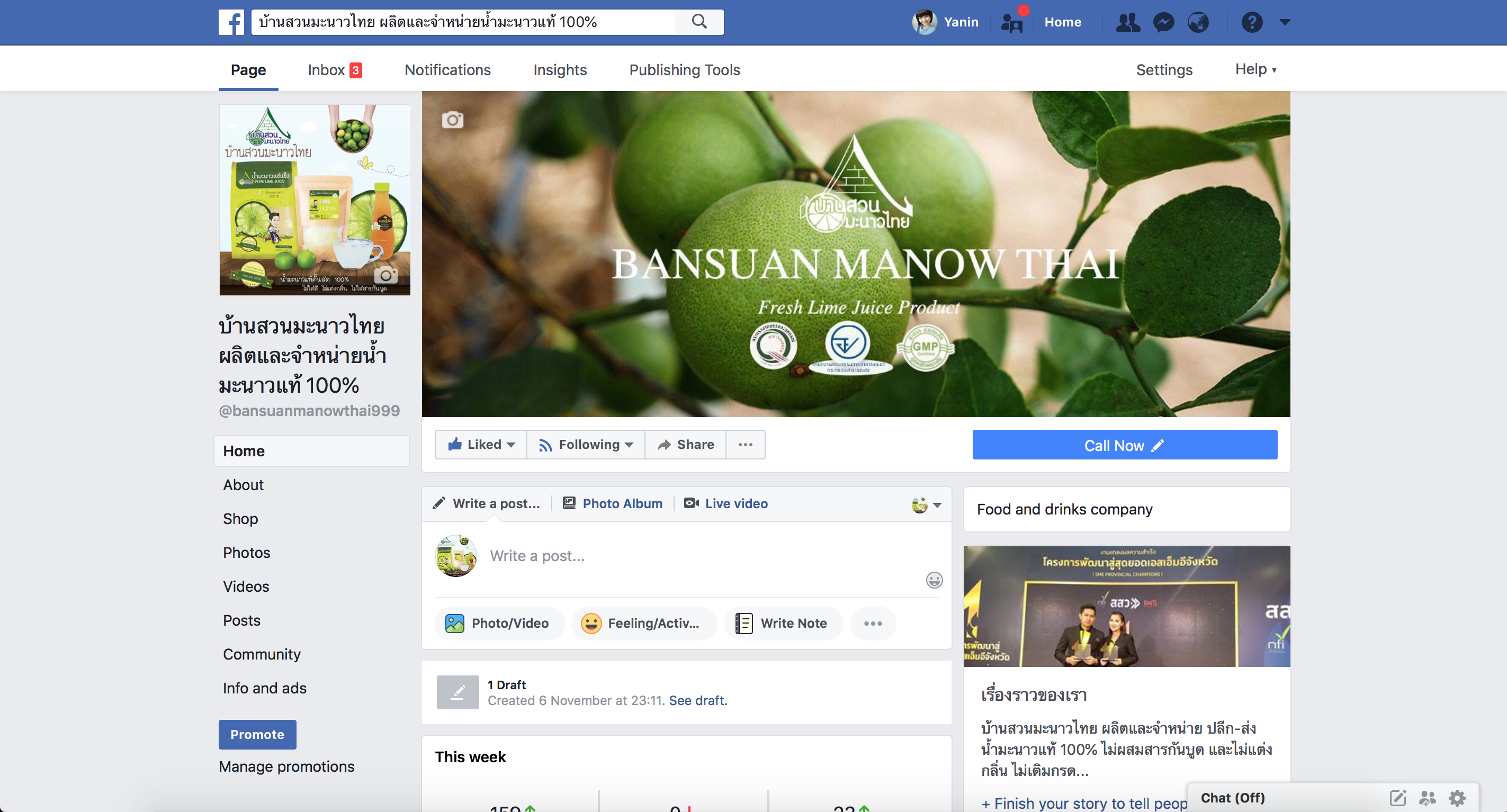Open create group icon in chat bar
This screenshot has height=812, width=1507.
[x=1428, y=797]
